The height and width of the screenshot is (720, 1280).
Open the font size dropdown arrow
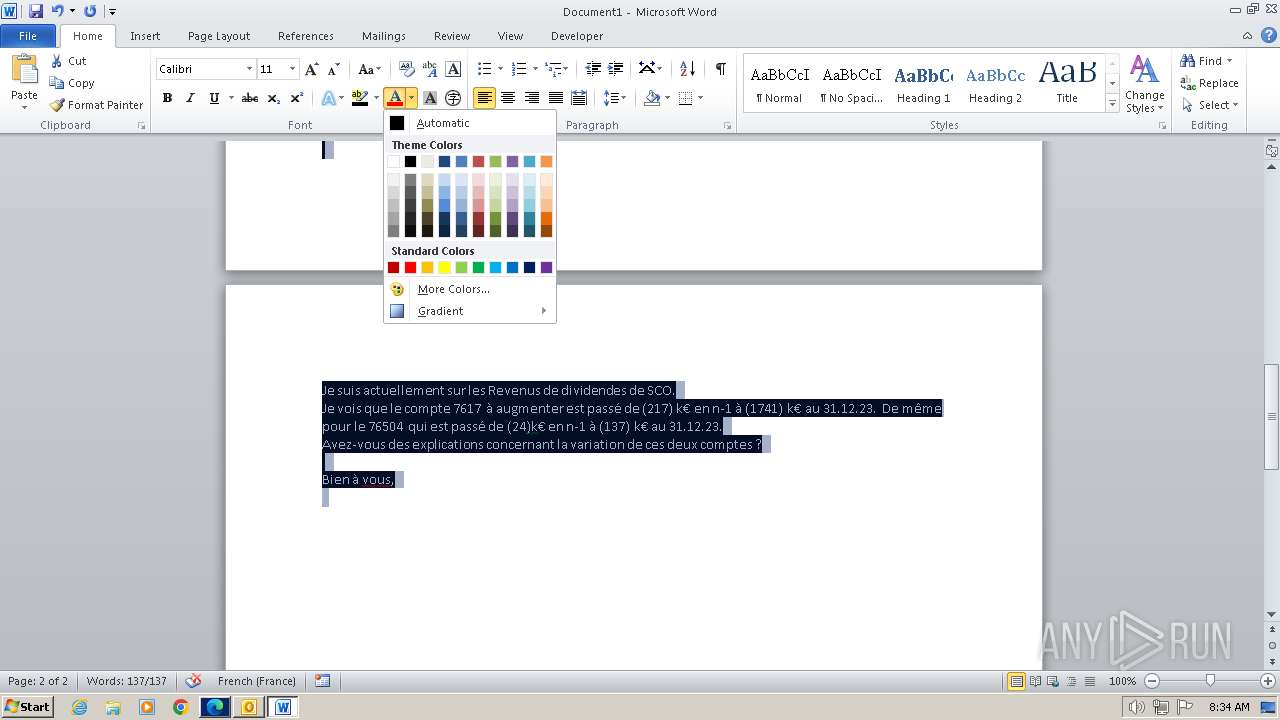pos(292,69)
